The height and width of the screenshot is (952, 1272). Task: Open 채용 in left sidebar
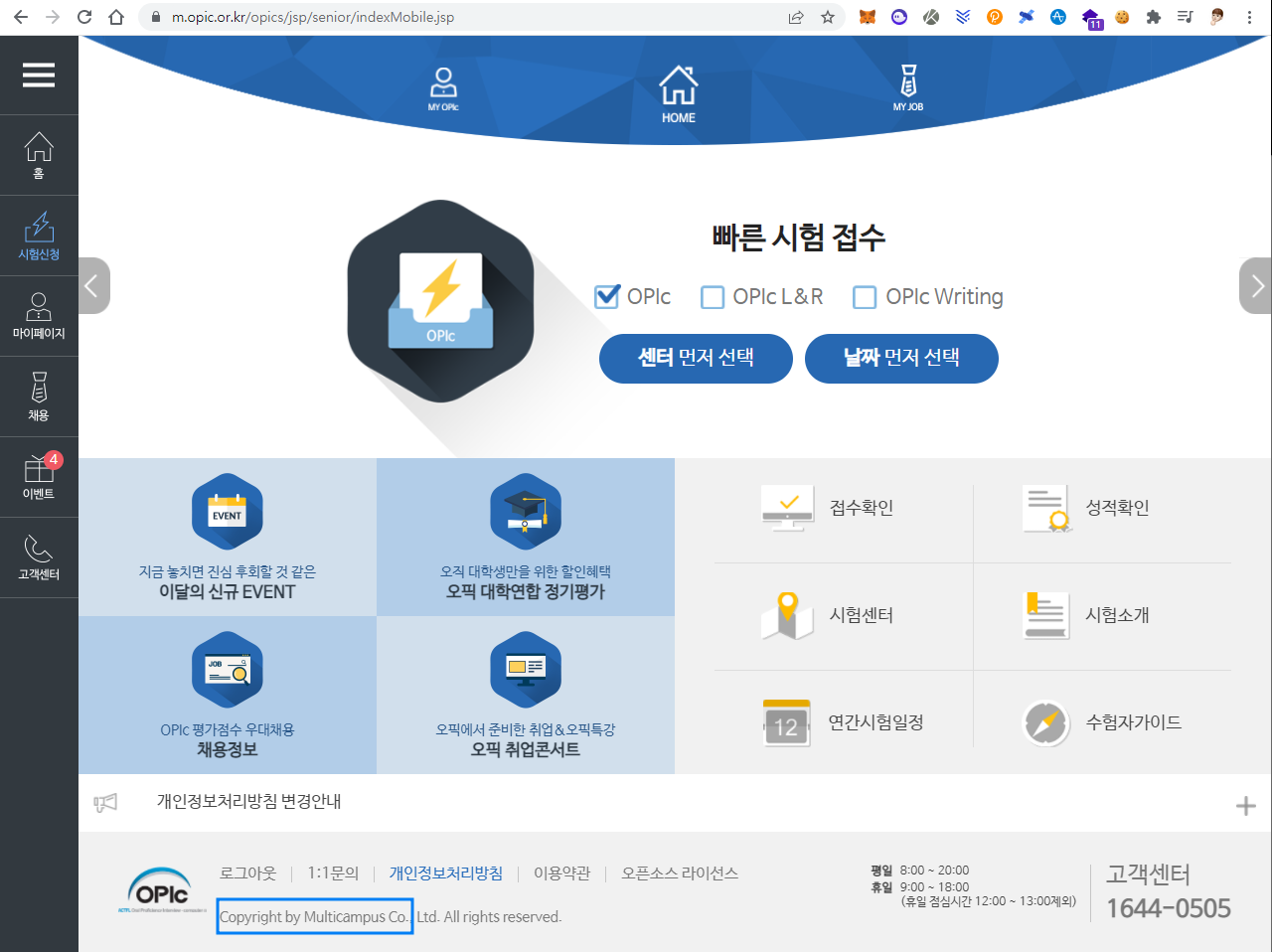click(39, 397)
